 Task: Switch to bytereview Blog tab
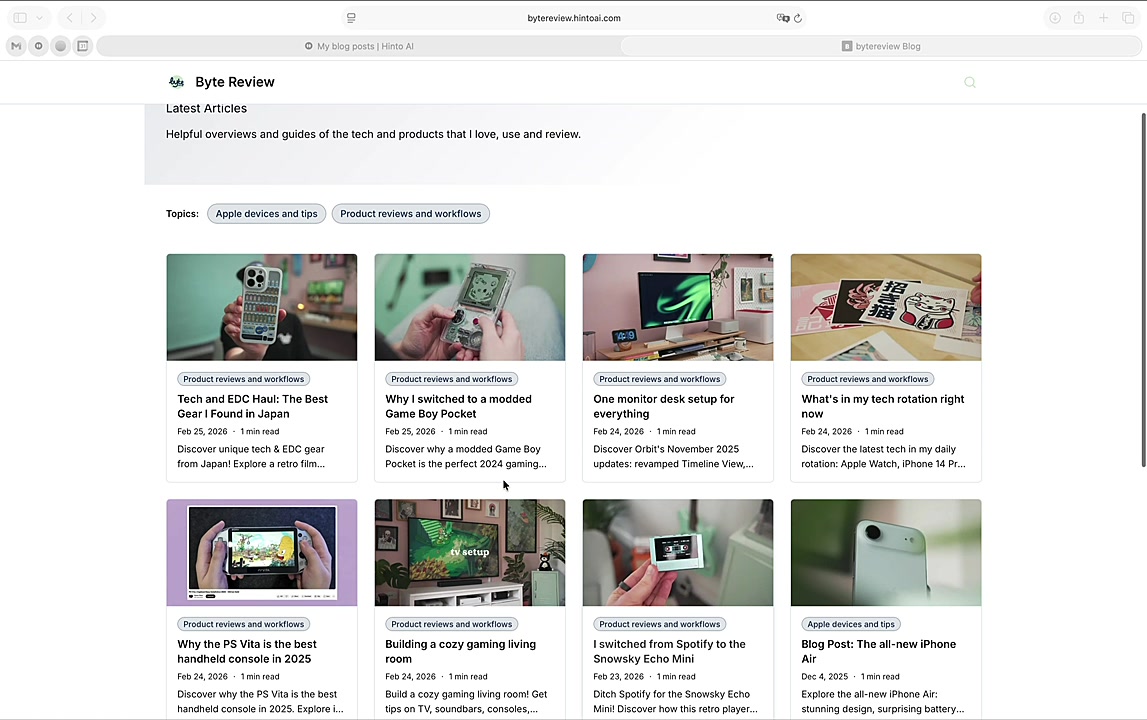pos(881,46)
